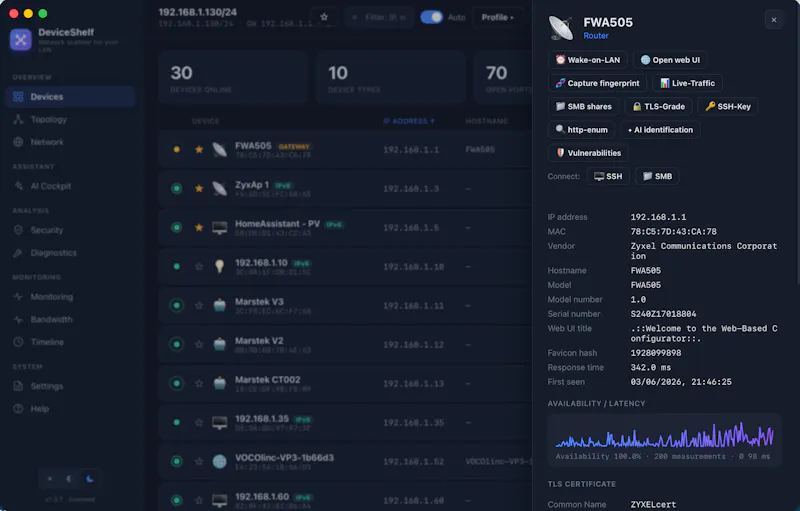Click the Settings sidebar icon
Viewport: 800px width, 511px height.
click(x=18, y=386)
